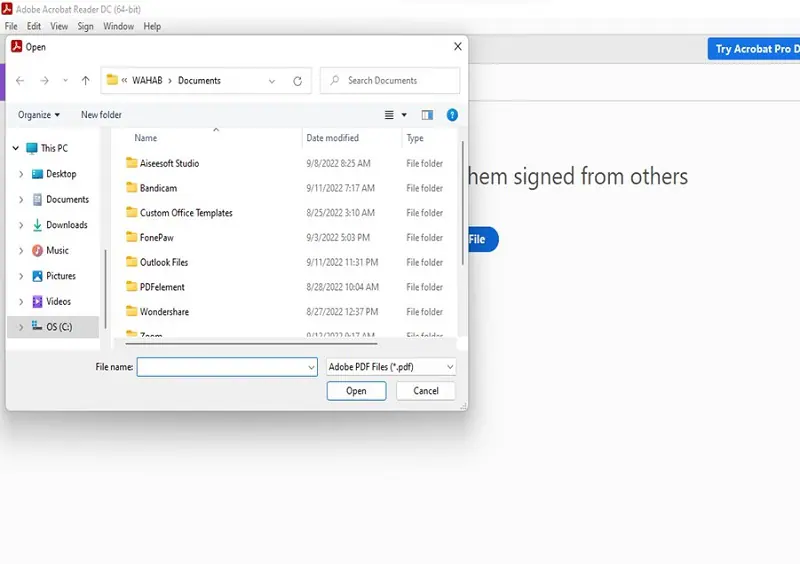Open the Help menu
Image resolution: width=800 pixels, height=564 pixels.
pyautogui.click(x=152, y=26)
